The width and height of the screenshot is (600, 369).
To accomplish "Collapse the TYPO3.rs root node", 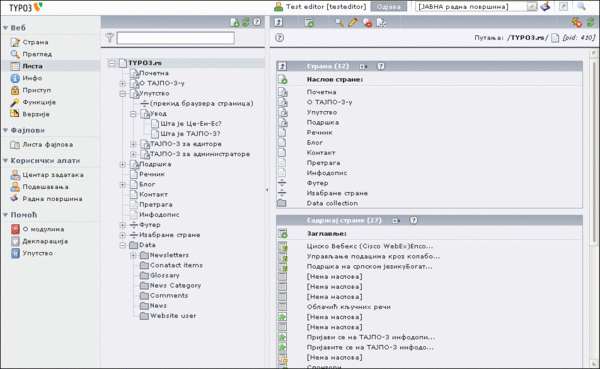I will (x=112, y=63).
